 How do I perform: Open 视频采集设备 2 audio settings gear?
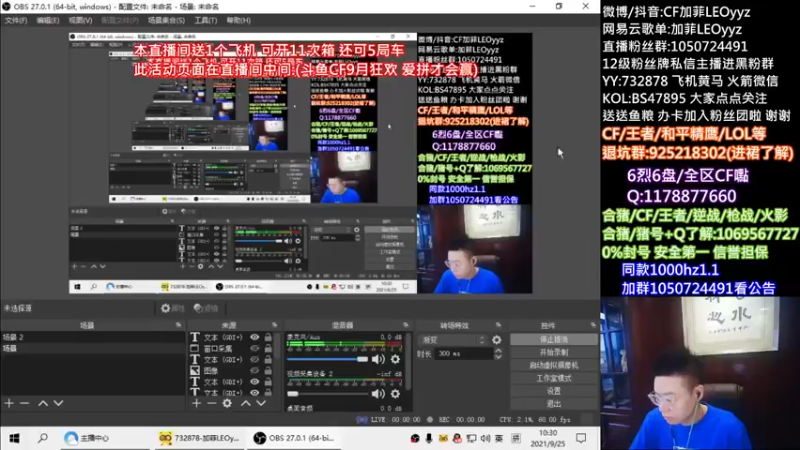click(395, 393)
